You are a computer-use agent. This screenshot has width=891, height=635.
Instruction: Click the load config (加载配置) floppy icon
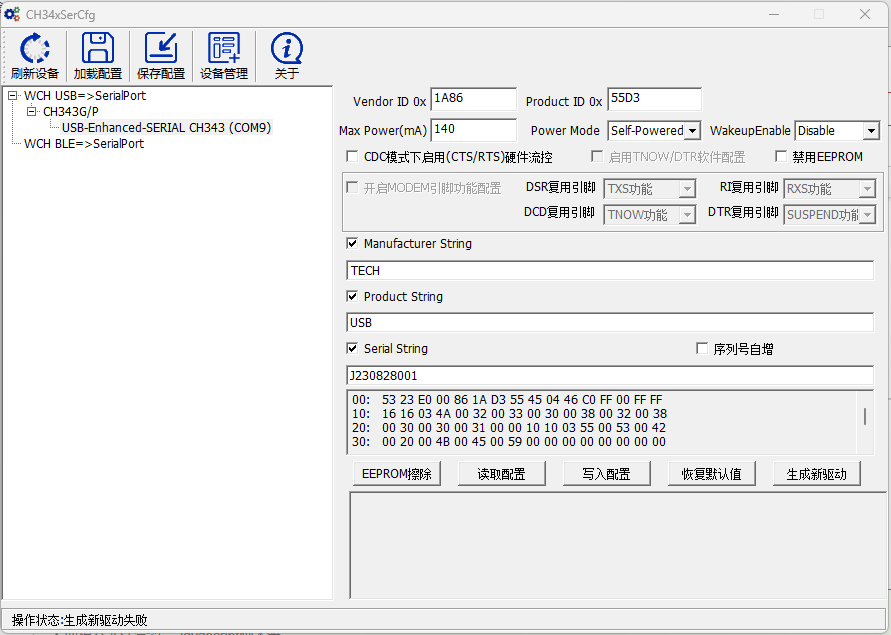pyautogui.click(x=97, y=49)
